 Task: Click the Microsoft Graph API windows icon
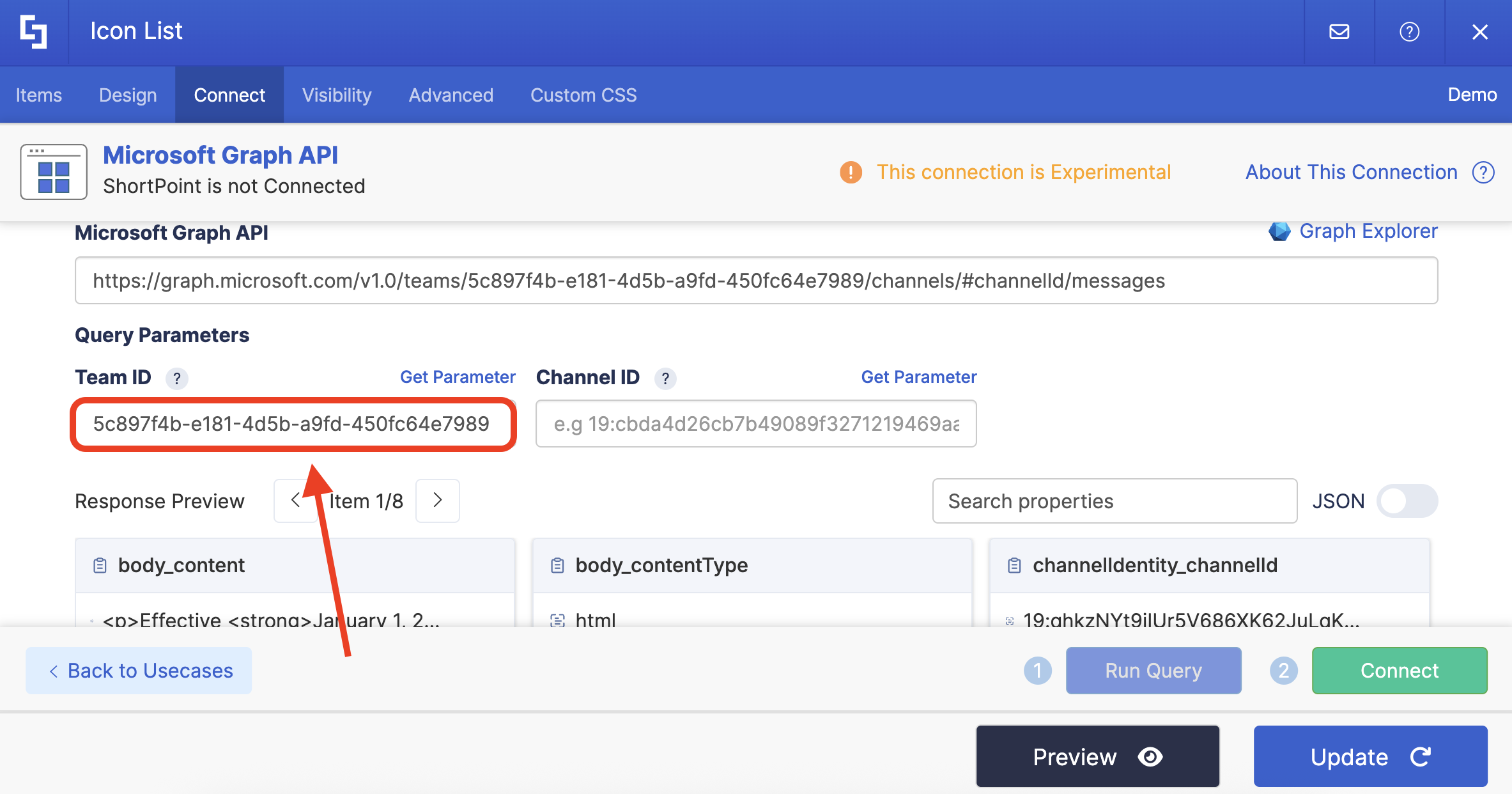pos(54,172)
